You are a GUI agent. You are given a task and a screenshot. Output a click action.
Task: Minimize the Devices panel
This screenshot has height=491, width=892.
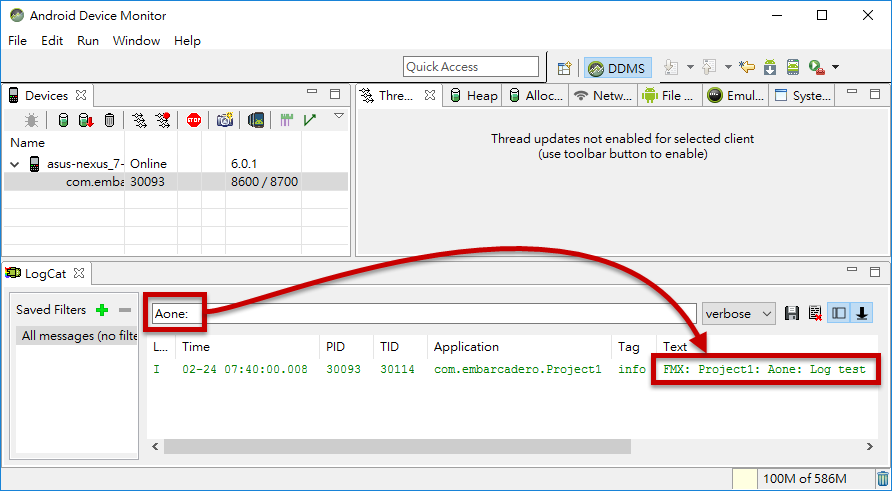pos(312,91)
